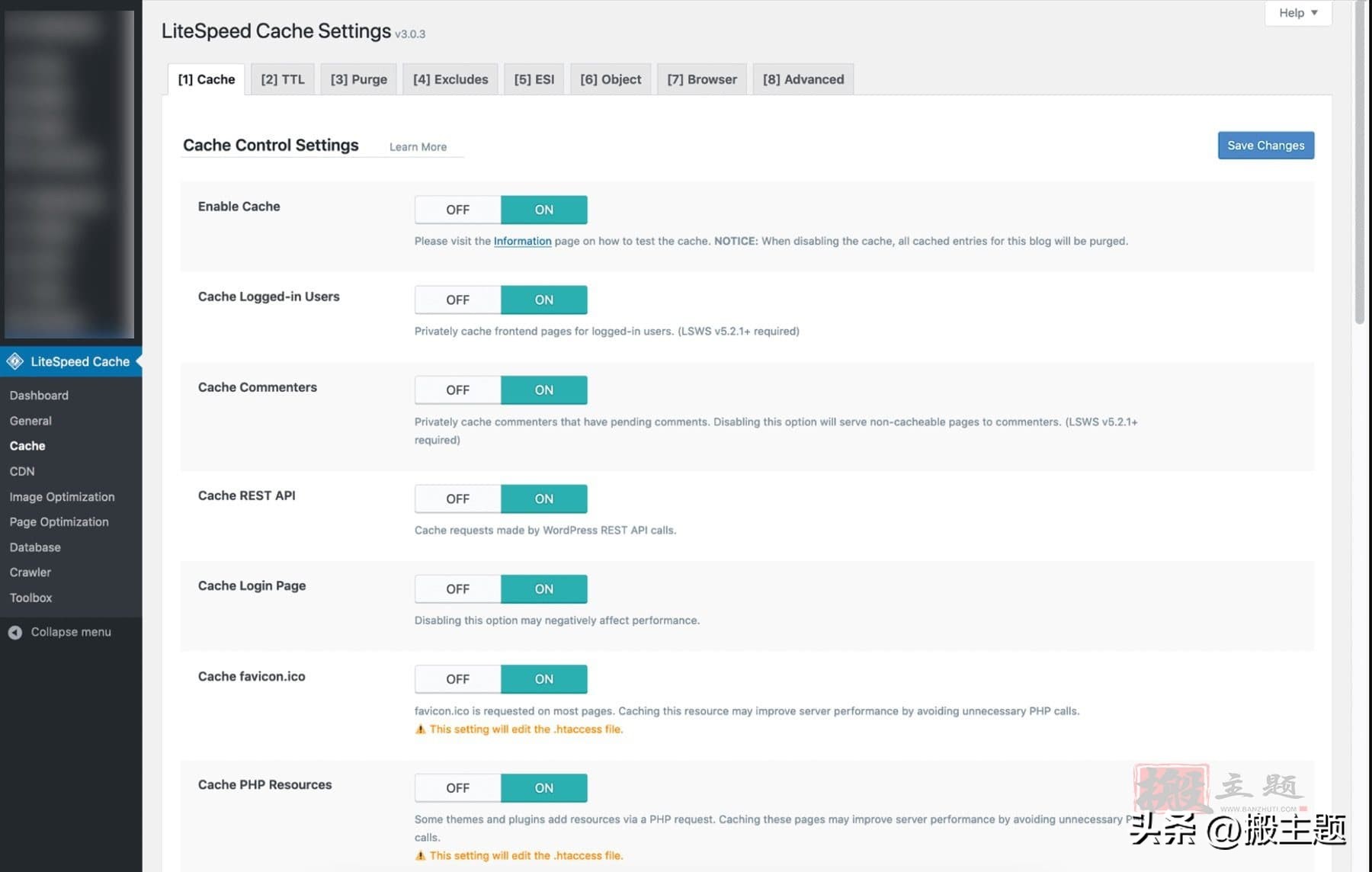Switch Cache favicon.ico to OFF

coord(457,679)
